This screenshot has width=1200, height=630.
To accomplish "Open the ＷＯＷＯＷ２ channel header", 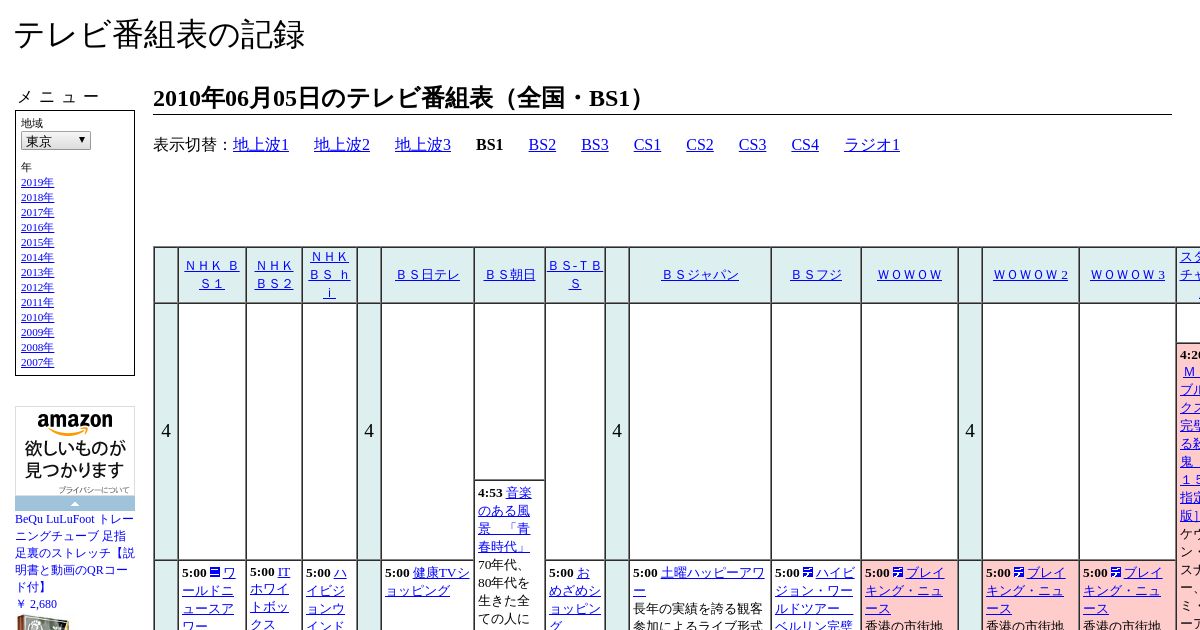I will pyautogui.click(x=1030, y=275).
